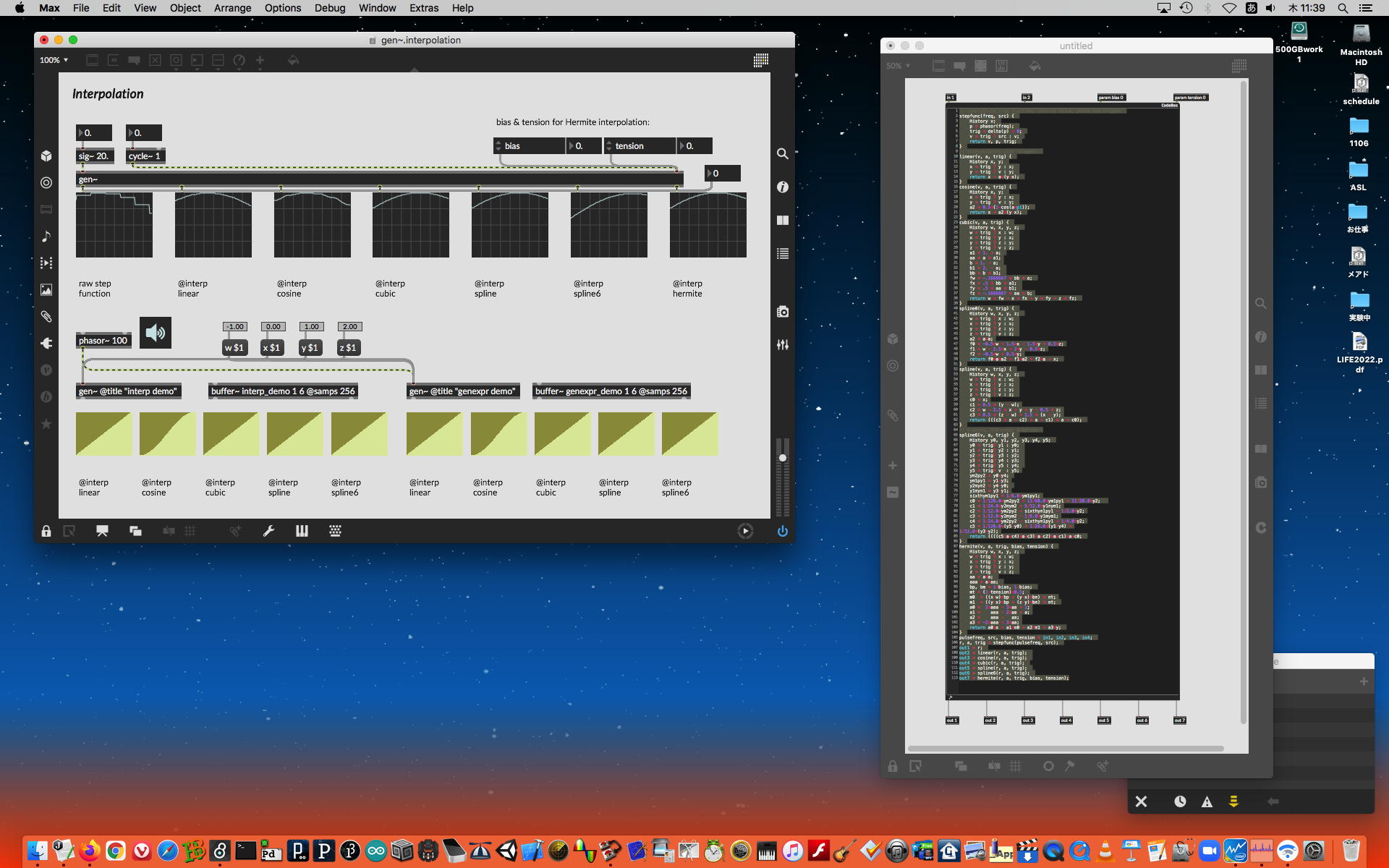Open the Extras menu
1389x868 pixels.
pyautogui.click(x=423, y=8)
